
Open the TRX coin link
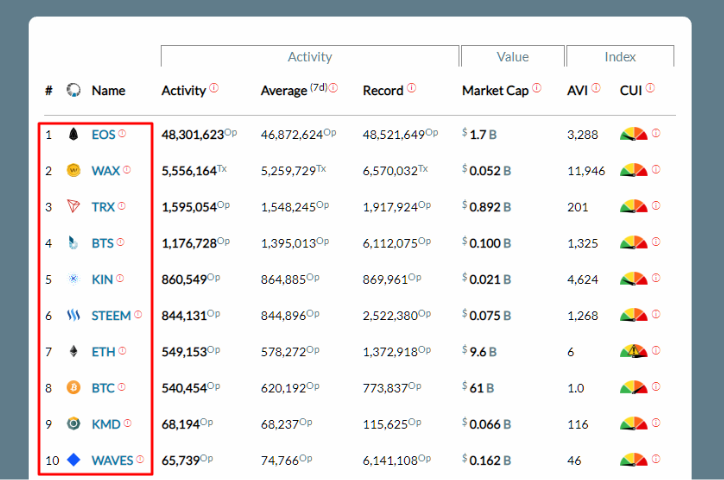pyautogui.click(x=103, y=207)
